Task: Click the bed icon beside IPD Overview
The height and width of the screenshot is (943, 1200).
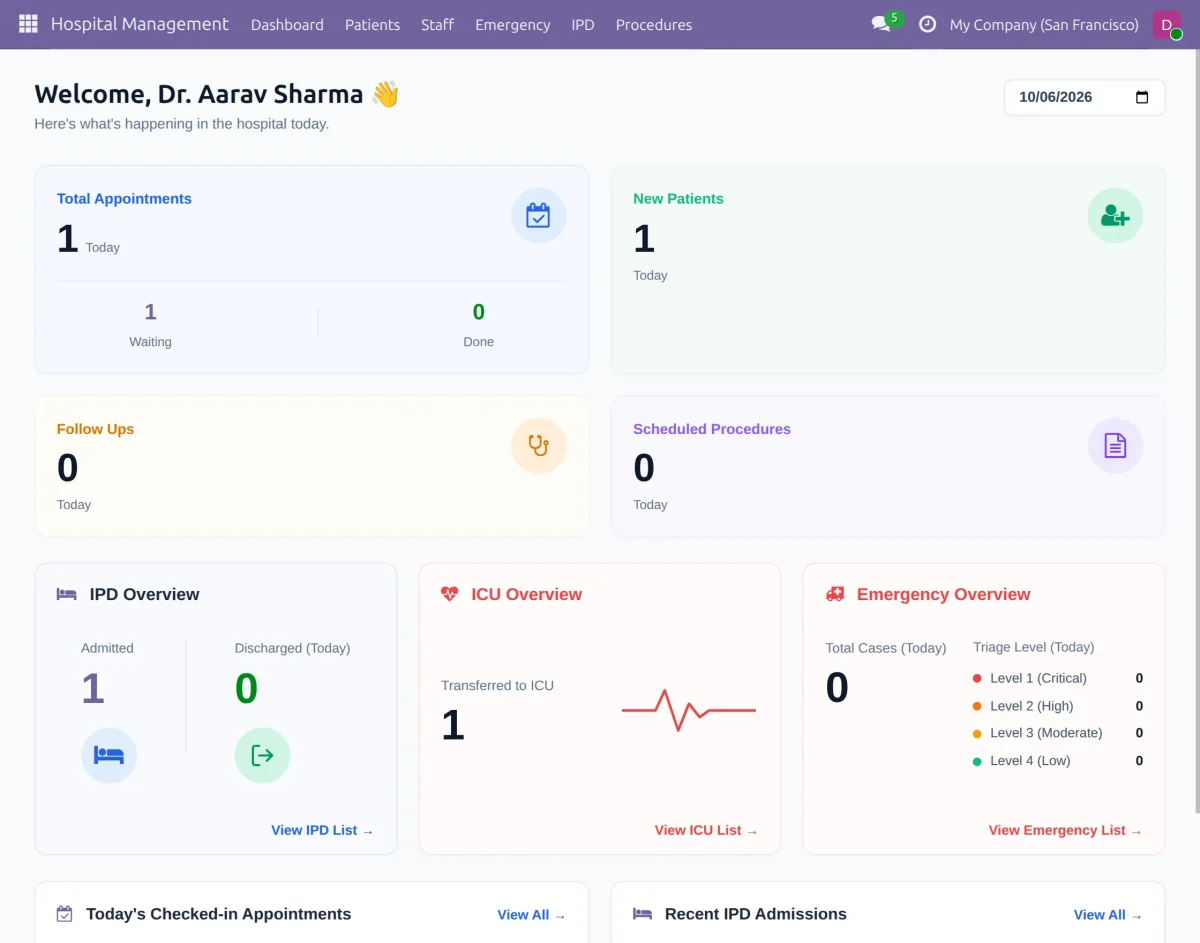Action: pyautogui.click(x=67, y=594)
